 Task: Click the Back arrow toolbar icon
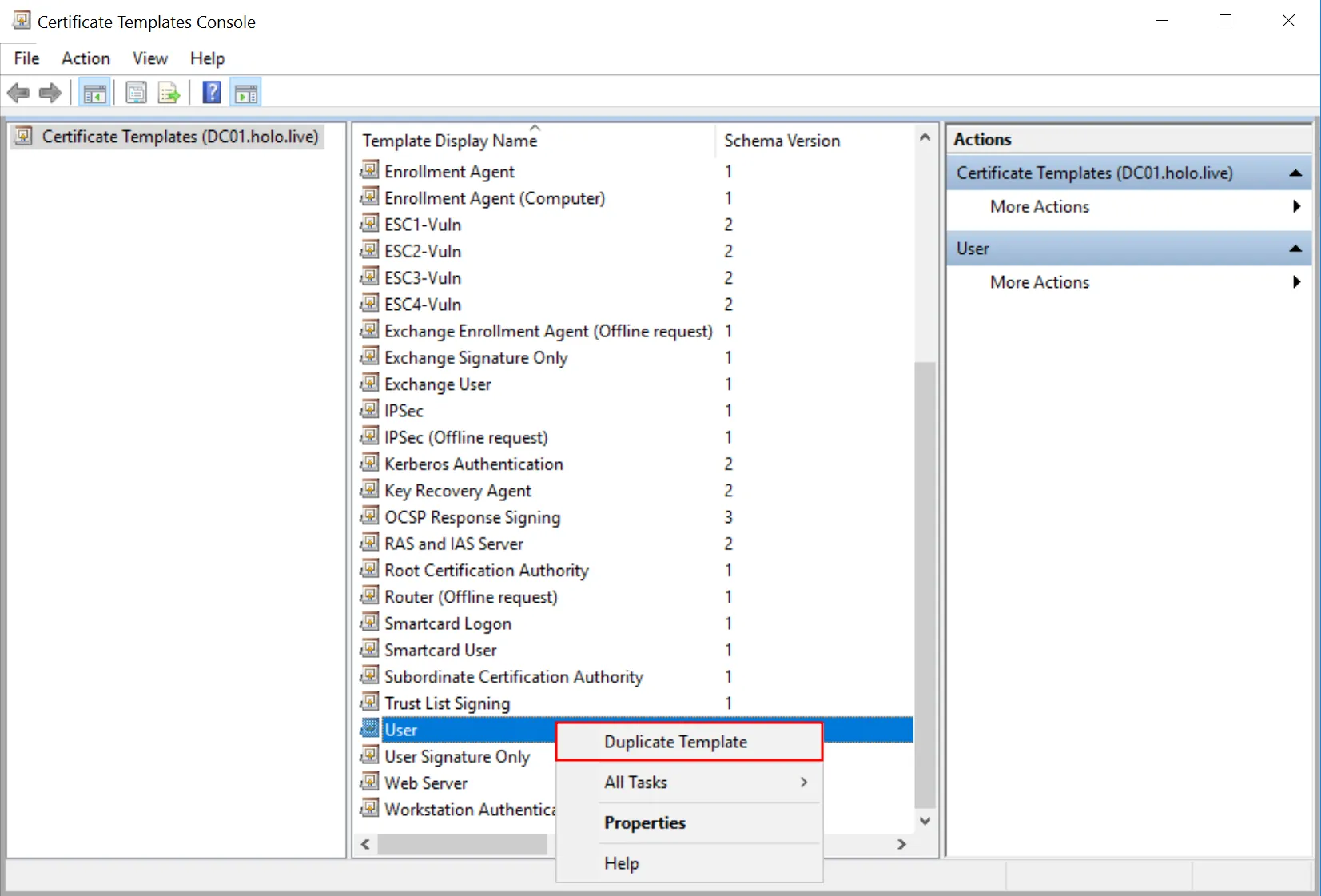coord(18,94)
